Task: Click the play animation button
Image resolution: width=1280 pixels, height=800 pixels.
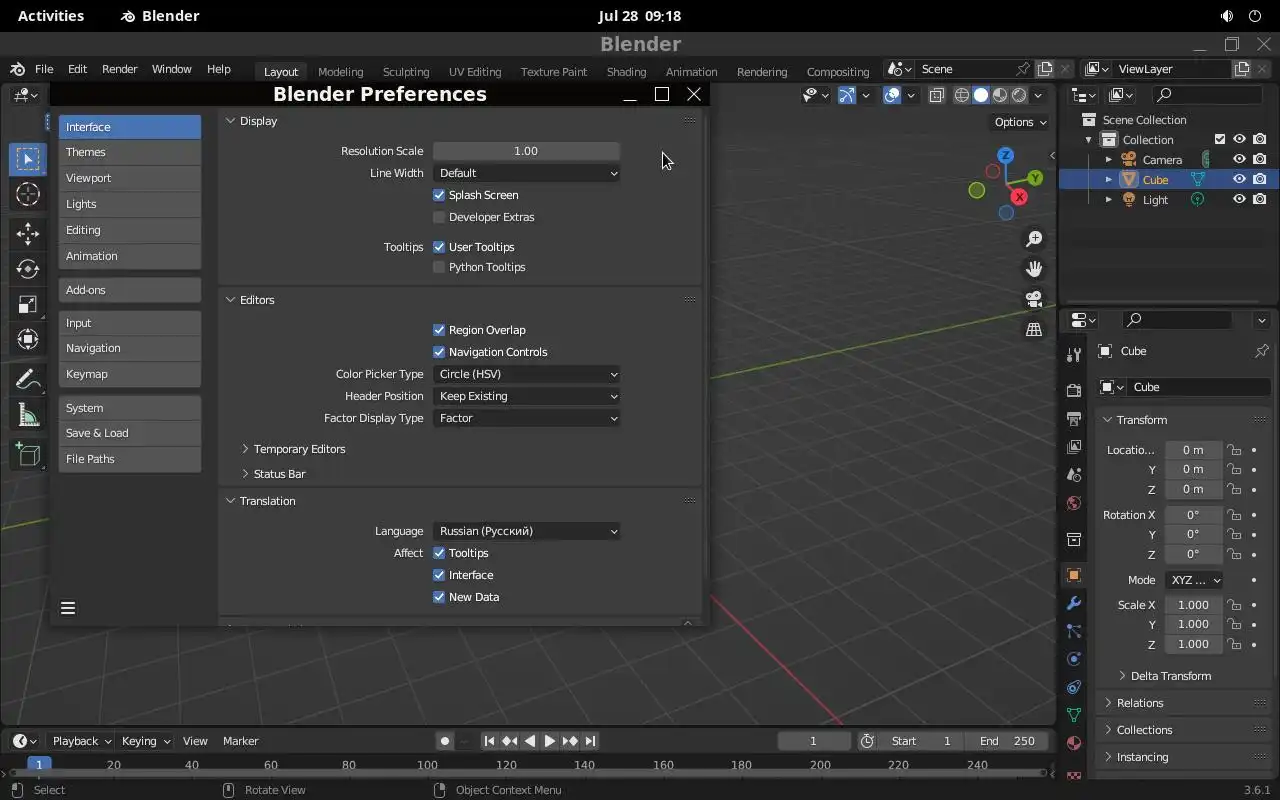Action: [549, 741]
